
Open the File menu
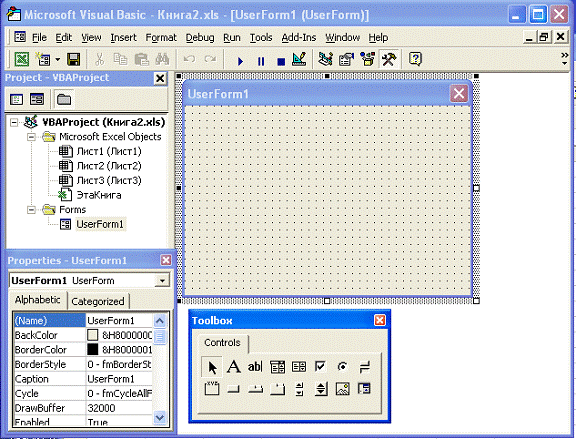click(x=39, y=37)
